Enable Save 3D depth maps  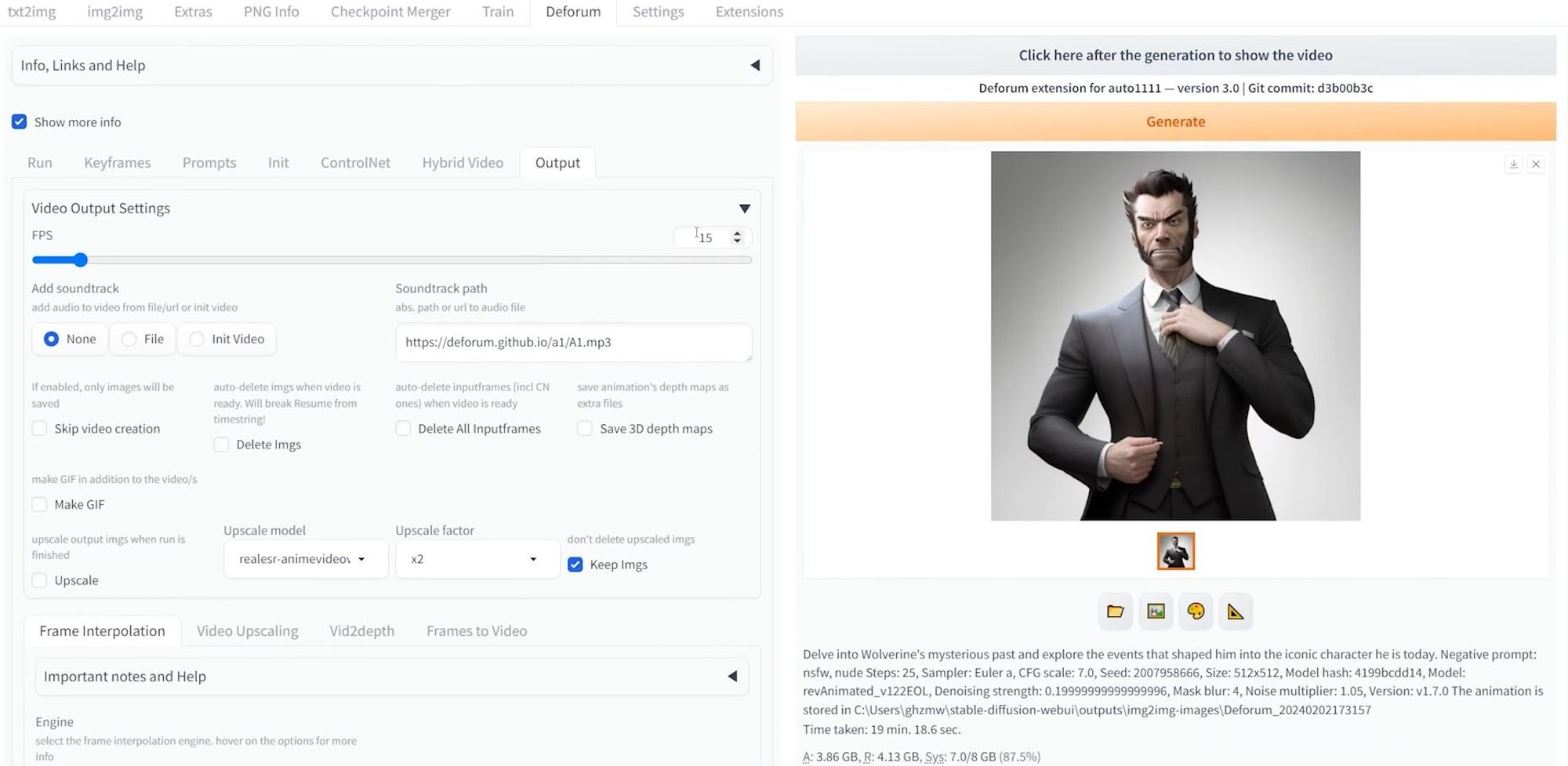coord(585,428)
